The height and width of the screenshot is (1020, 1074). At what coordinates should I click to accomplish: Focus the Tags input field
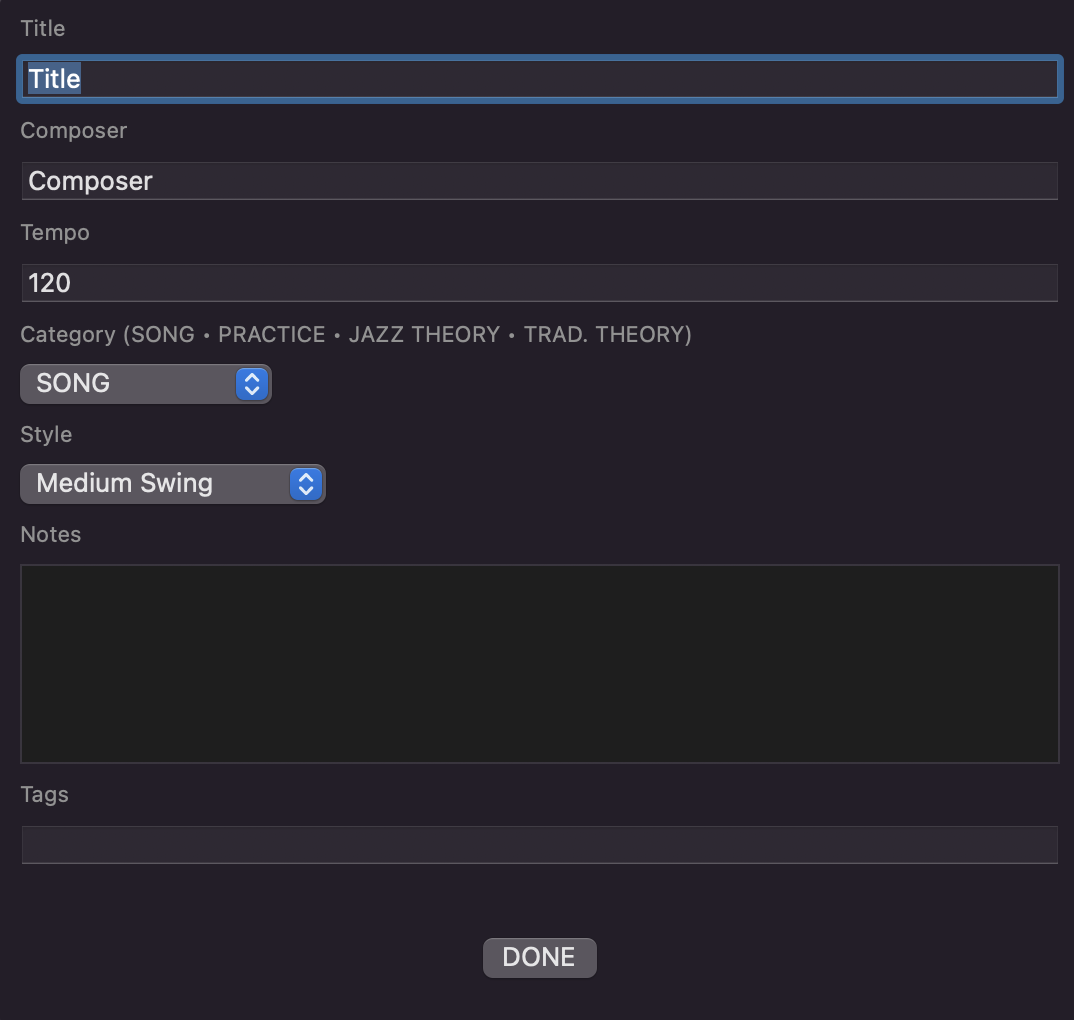click(539, 844)
